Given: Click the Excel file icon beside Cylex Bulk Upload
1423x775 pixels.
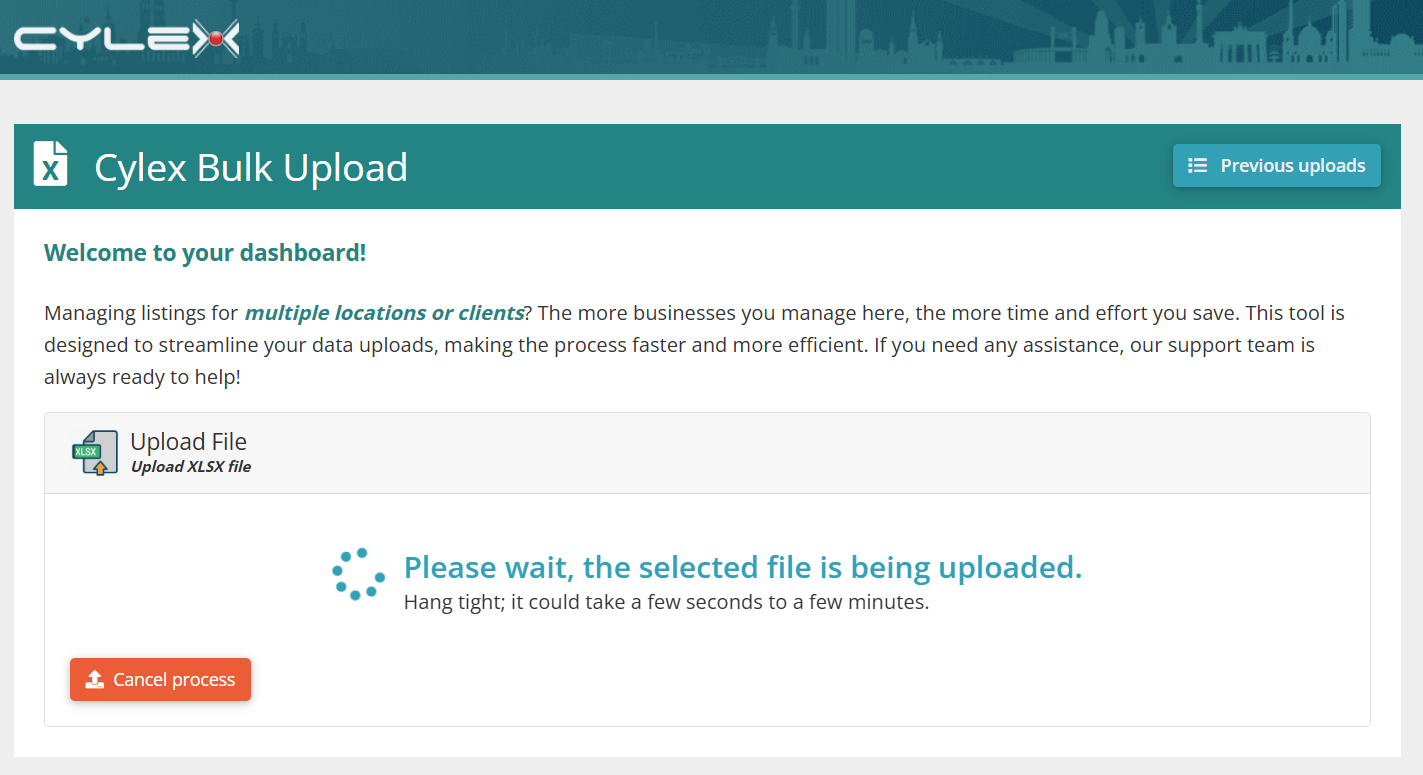Looking at the screenshot, I should (x=51, y=164).
